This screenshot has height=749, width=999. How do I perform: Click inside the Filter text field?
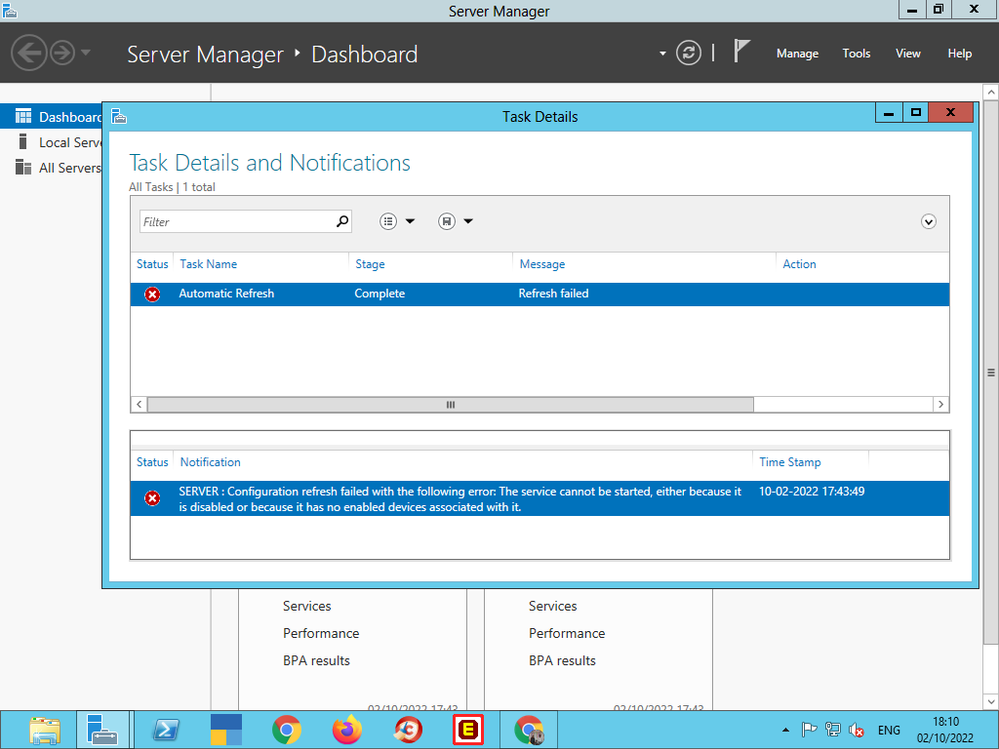(x=235, y=221)
